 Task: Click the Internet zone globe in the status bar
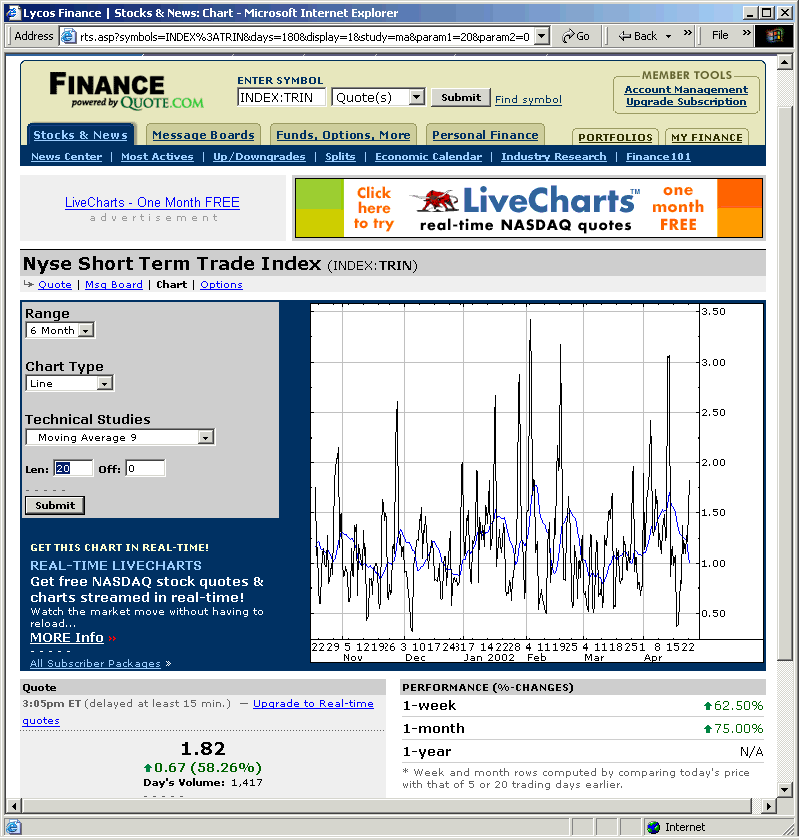[x=654, y=827]
